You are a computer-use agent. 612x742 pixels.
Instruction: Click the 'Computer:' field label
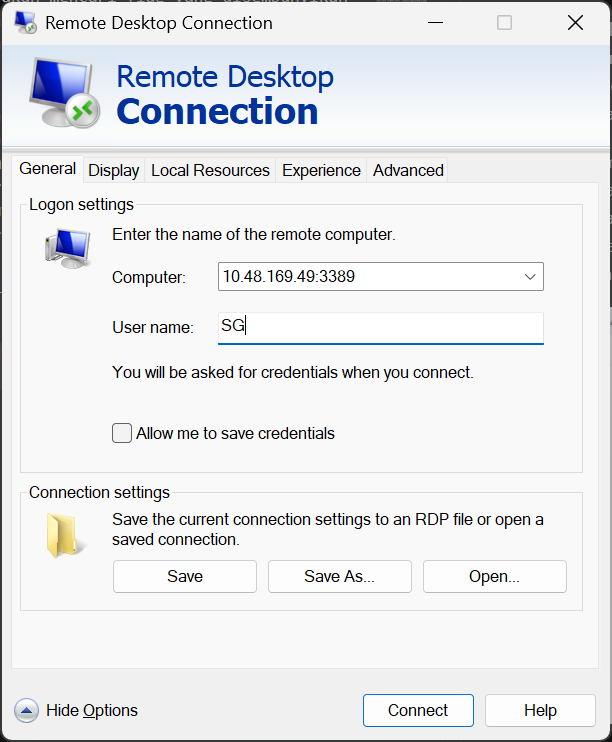pyautogui.click(x=149, y=277)
